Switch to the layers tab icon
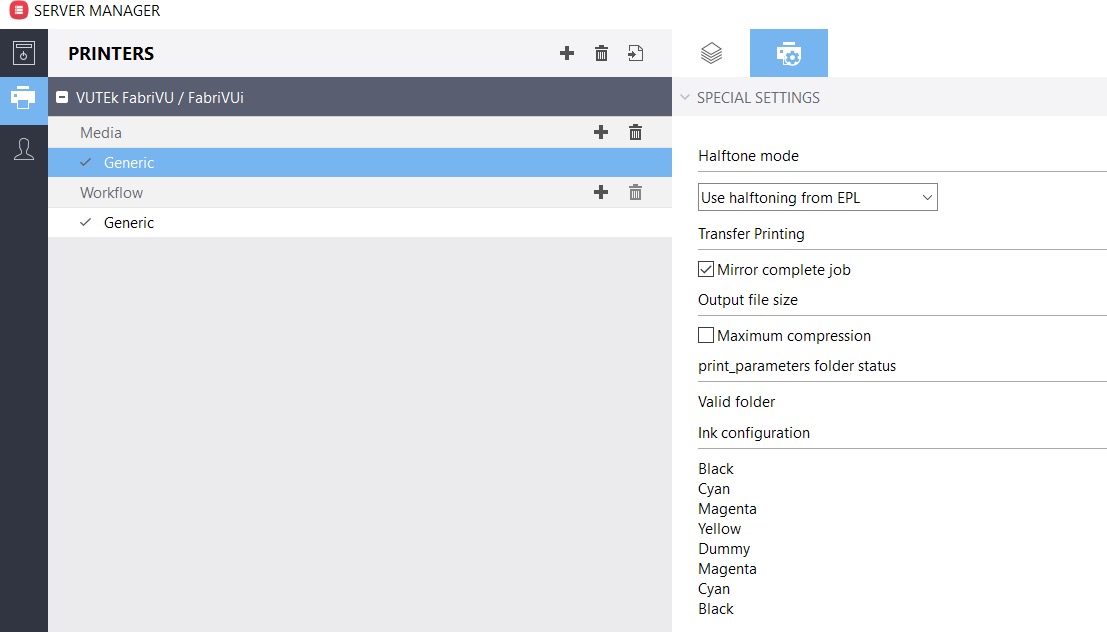This screenshot has height=632, width=1107. pos(711,53)
